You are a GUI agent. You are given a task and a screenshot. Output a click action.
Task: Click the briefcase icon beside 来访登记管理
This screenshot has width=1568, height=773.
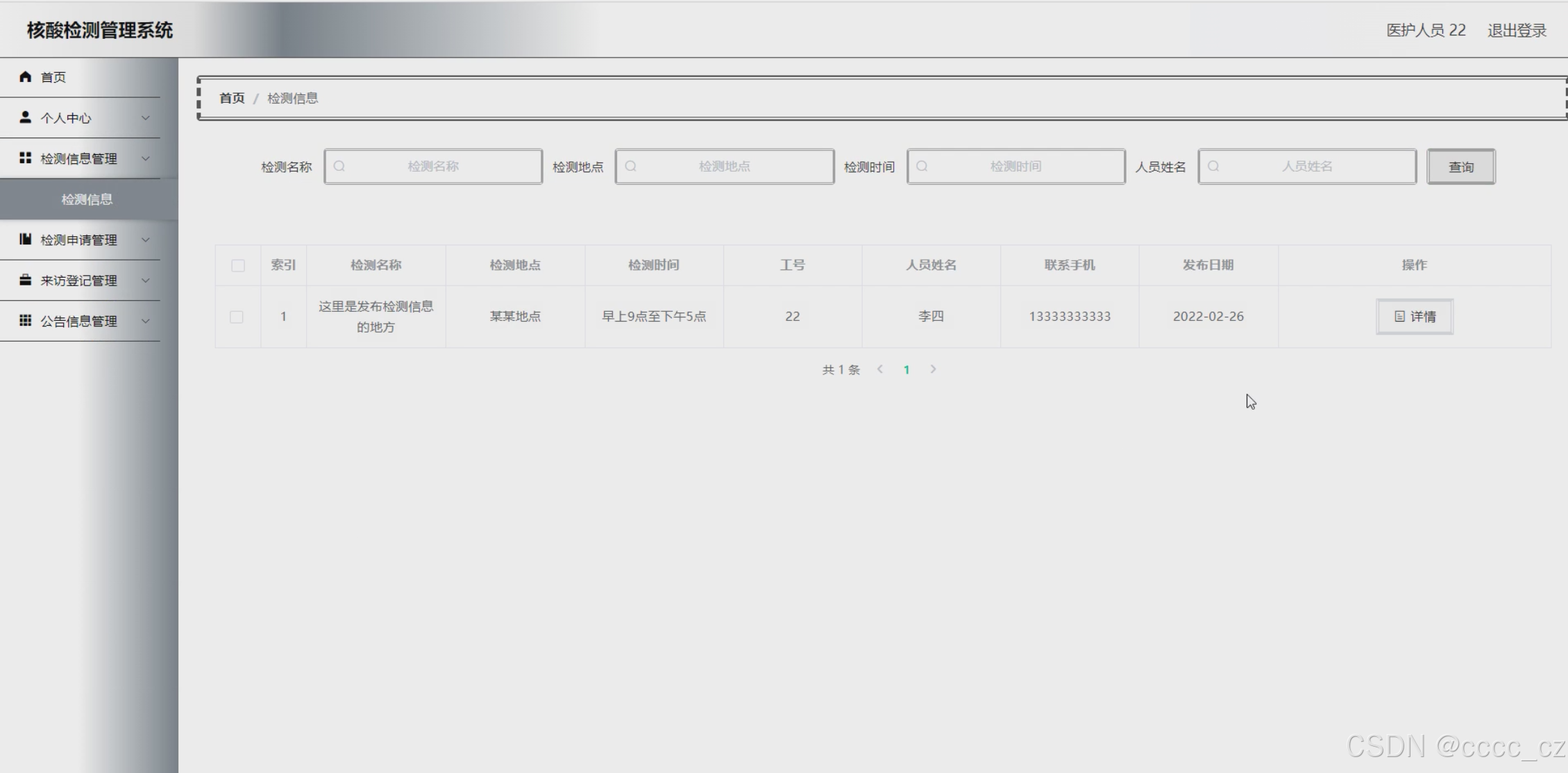tap(26, 280)
